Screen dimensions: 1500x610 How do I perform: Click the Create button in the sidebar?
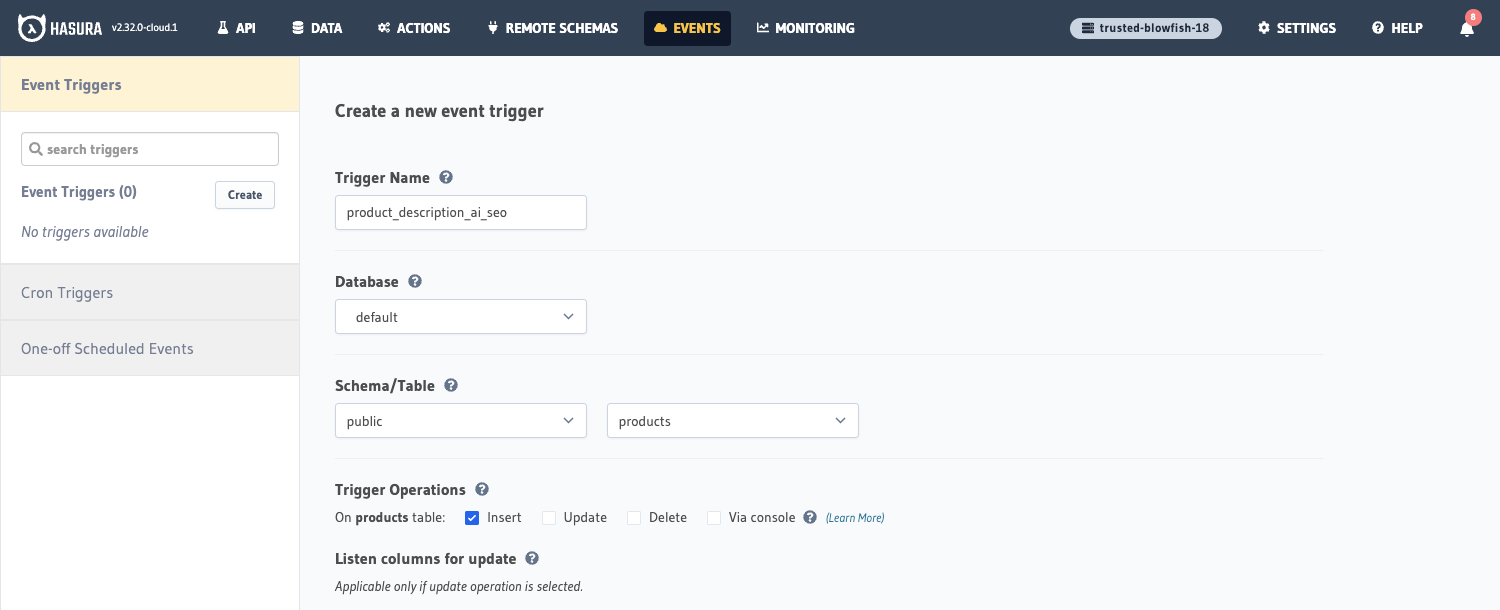tap(245, 195)
